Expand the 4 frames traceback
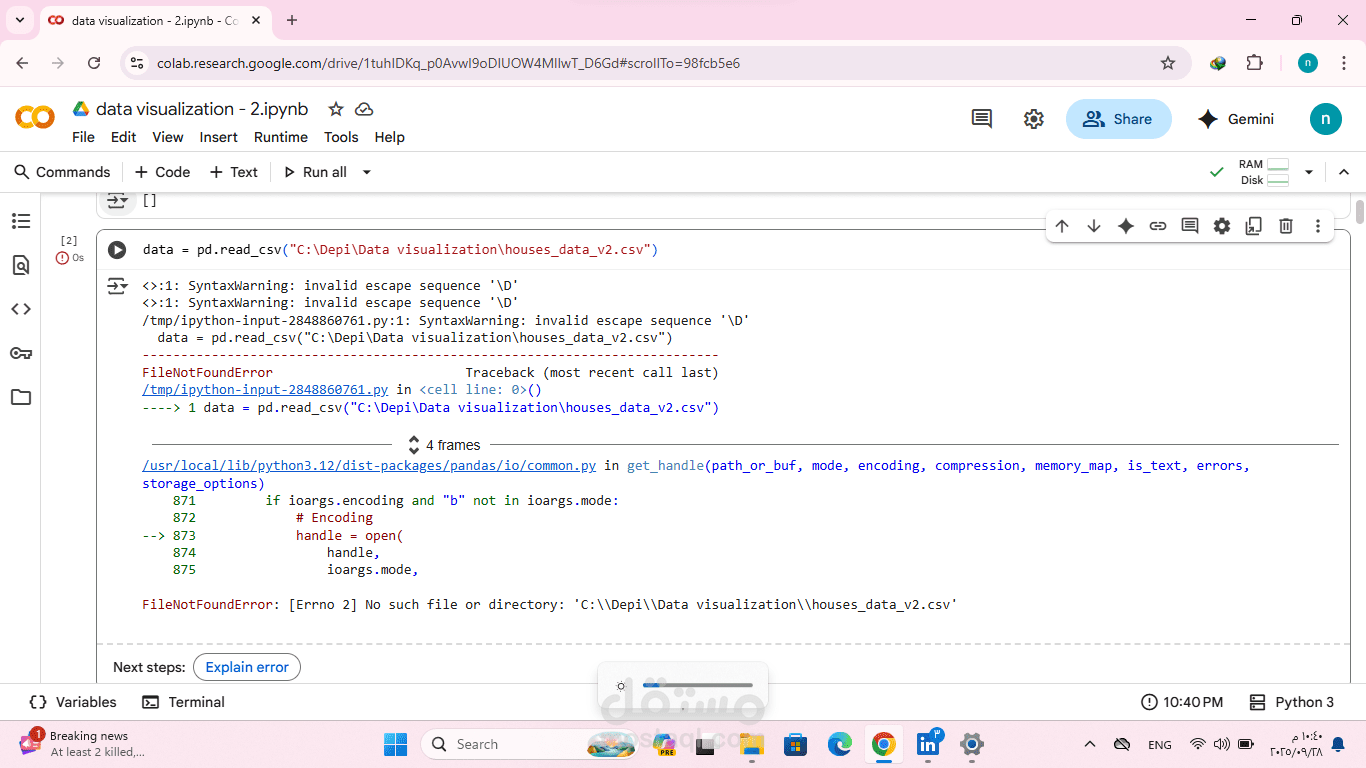Screen dimensions: 1366x768 [x=444, y=445]
